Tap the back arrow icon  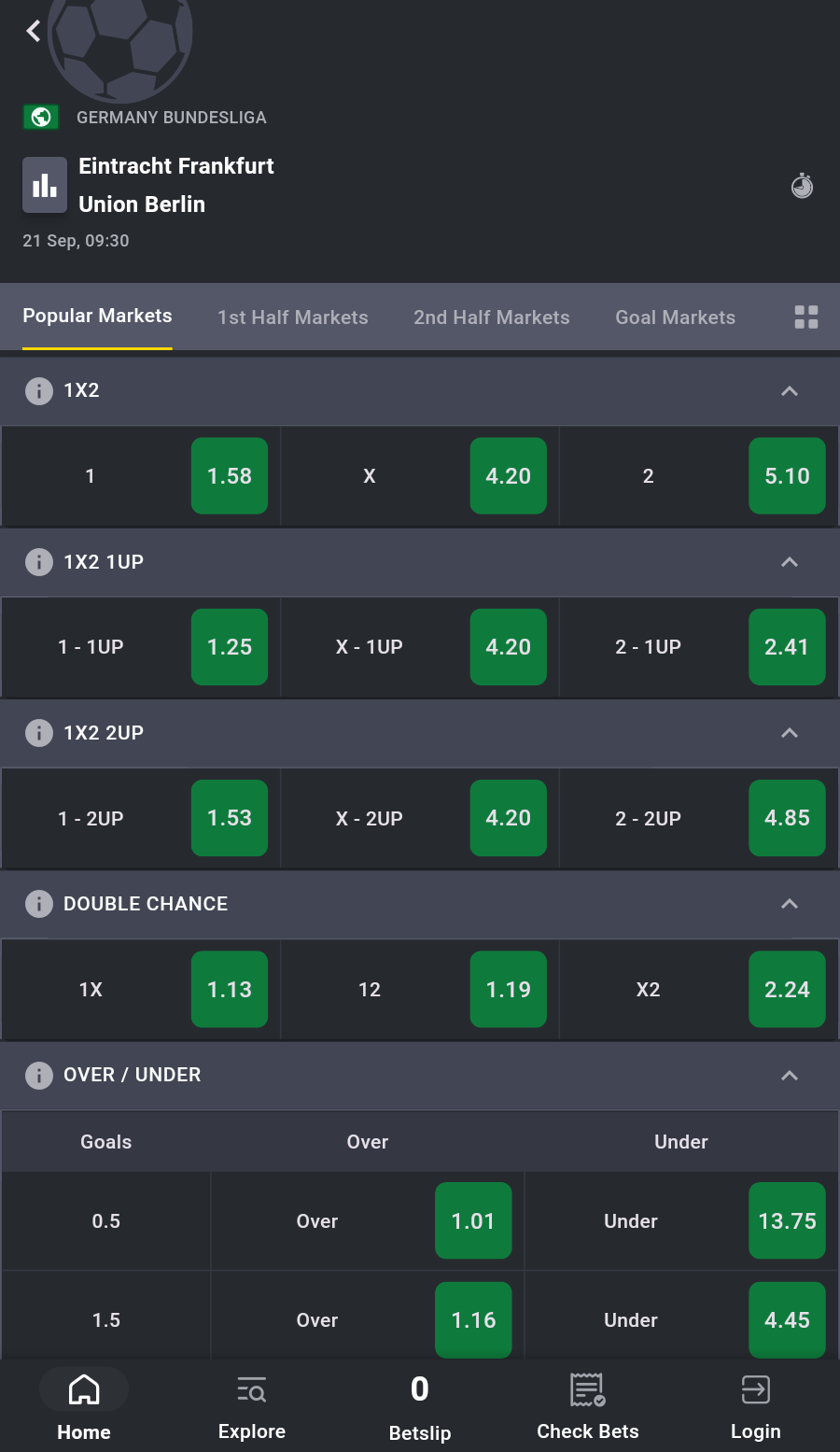click(x=34, y=31)
